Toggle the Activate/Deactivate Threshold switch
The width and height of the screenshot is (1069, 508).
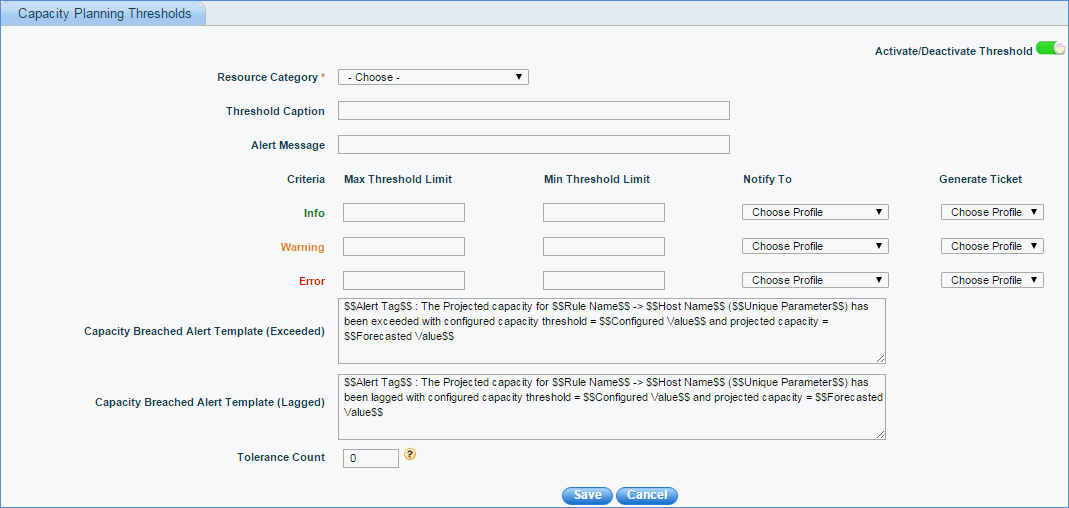(1050, 48)
